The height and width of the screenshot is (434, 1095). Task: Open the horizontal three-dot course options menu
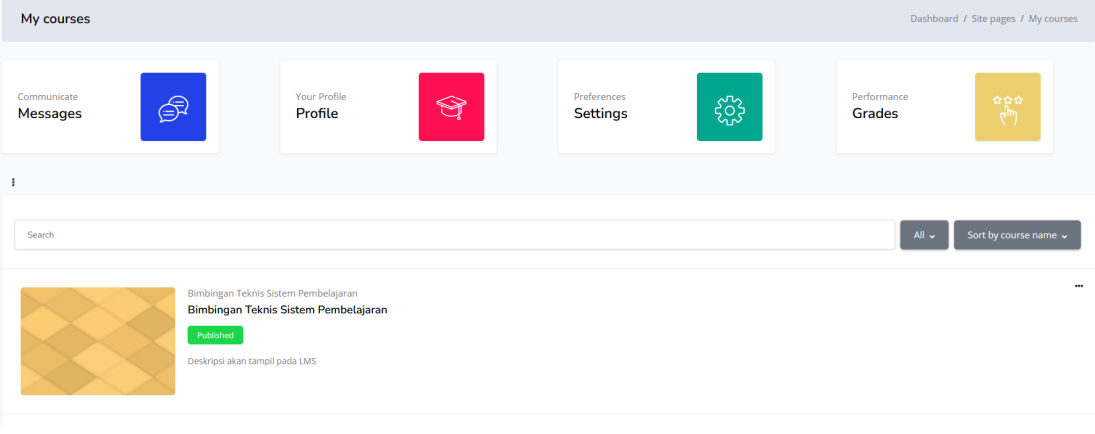[x=1078, y=286]
